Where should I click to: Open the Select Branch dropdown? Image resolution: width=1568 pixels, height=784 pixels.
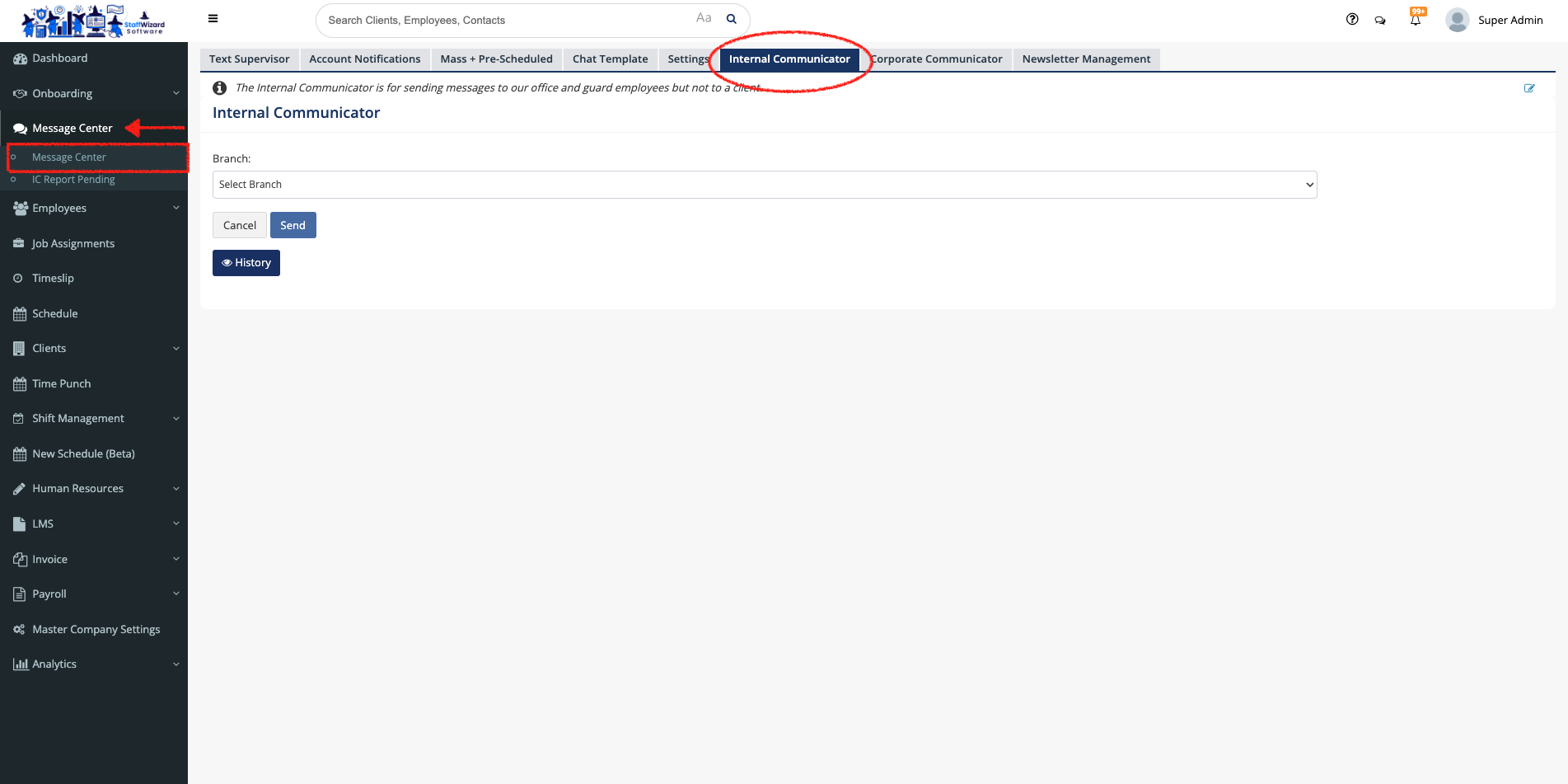764,185
